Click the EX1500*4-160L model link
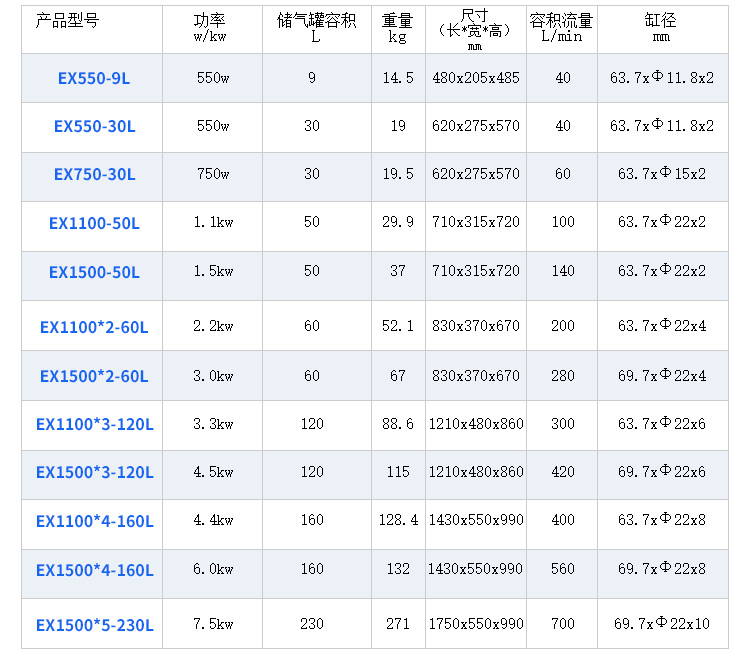750x651 pixels. 94,570
